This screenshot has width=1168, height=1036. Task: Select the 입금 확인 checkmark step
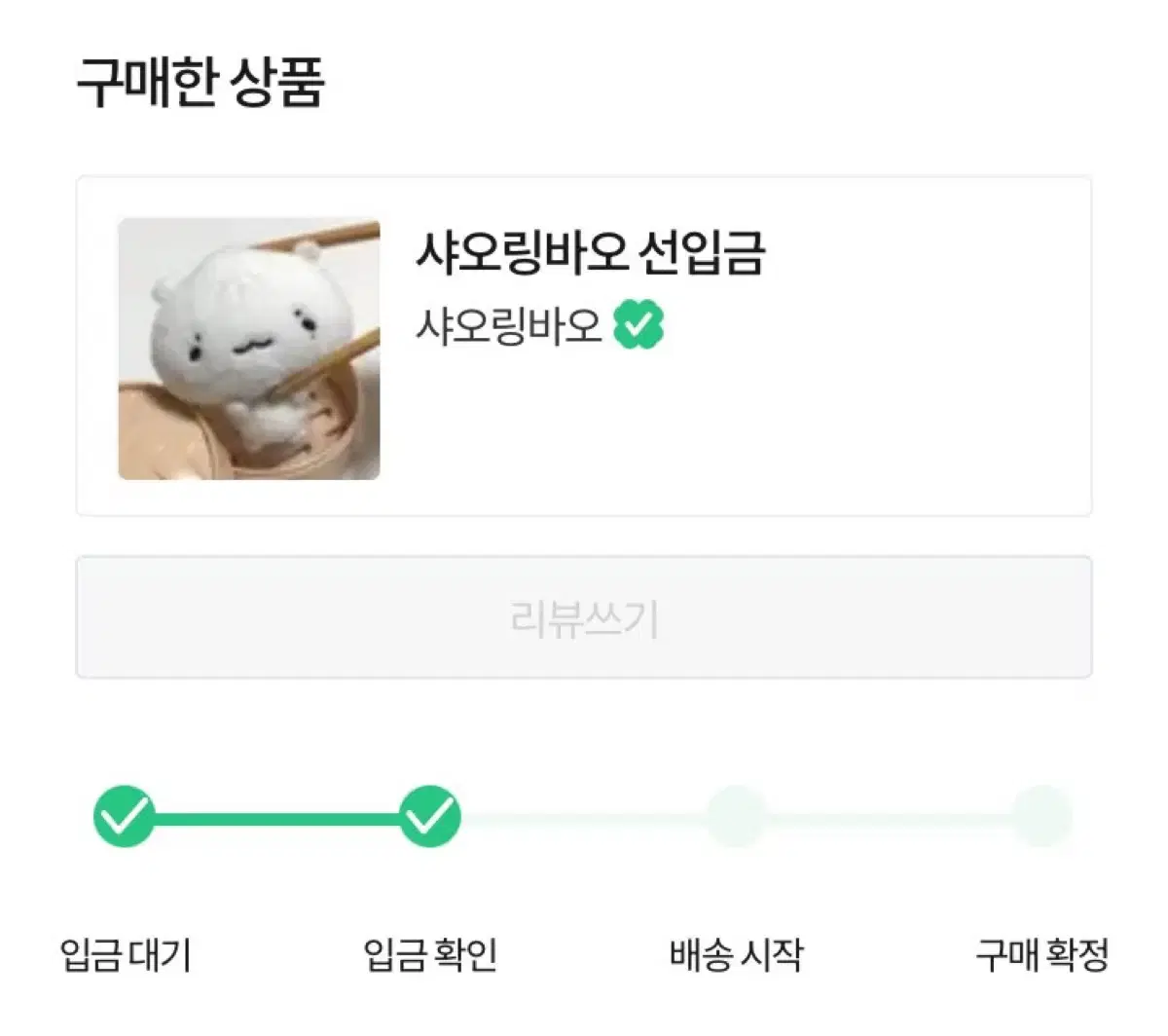(430, 816)
